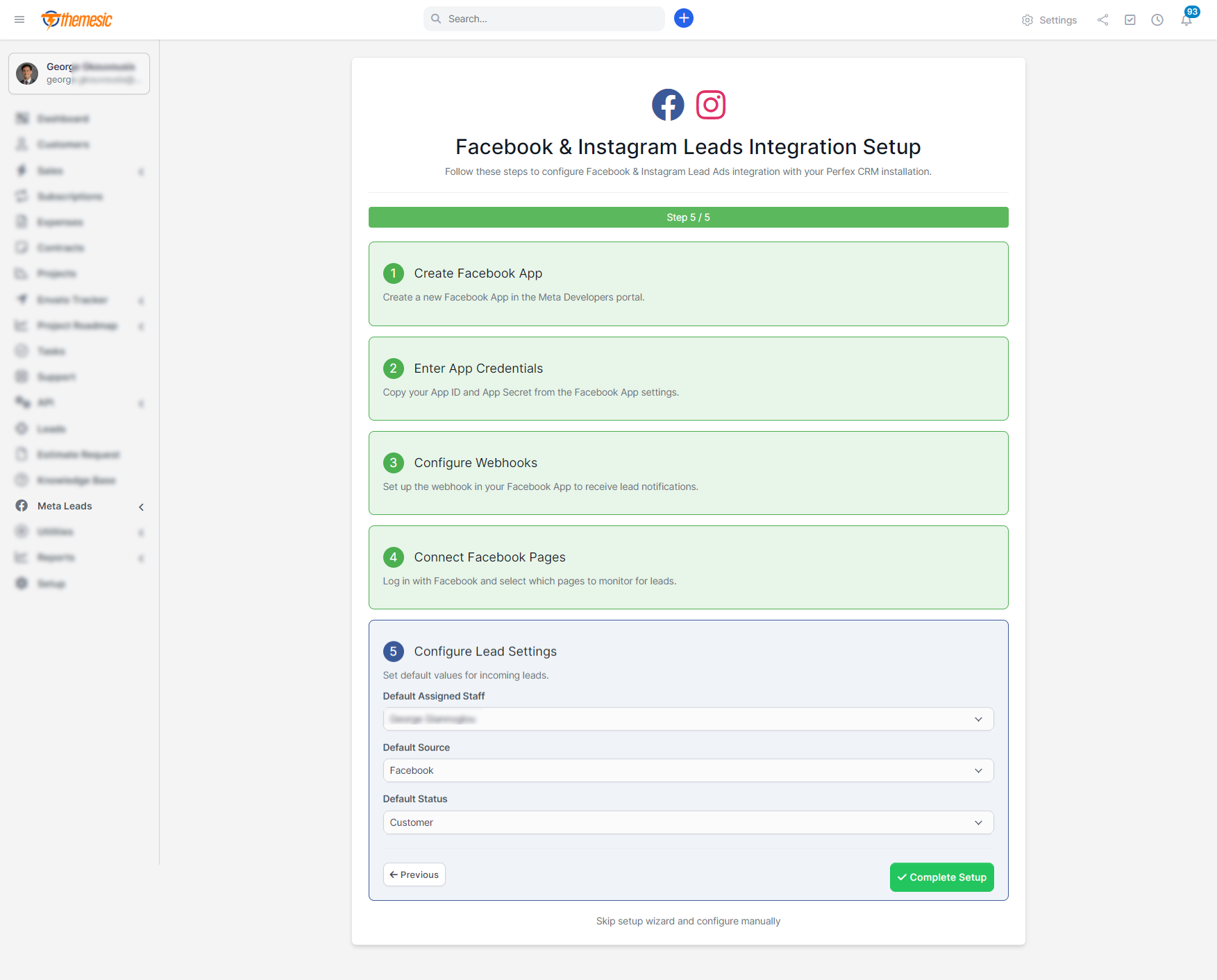Click the Complete Setup button
Image resolution: width=1217 pixels, height=980 pixels.
941,877
